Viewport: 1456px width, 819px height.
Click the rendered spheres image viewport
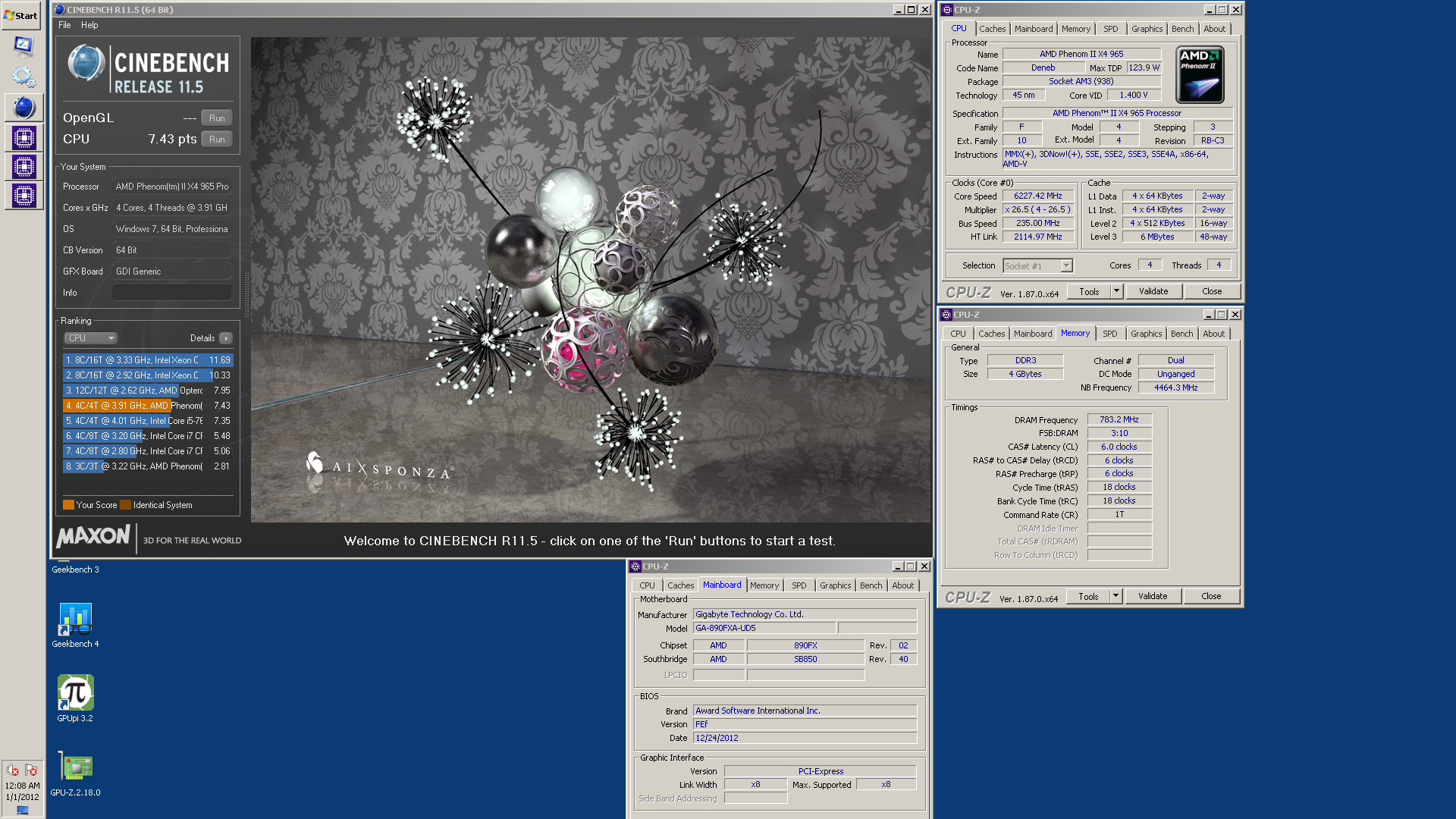pyautogui.click(x=591, y=280)
